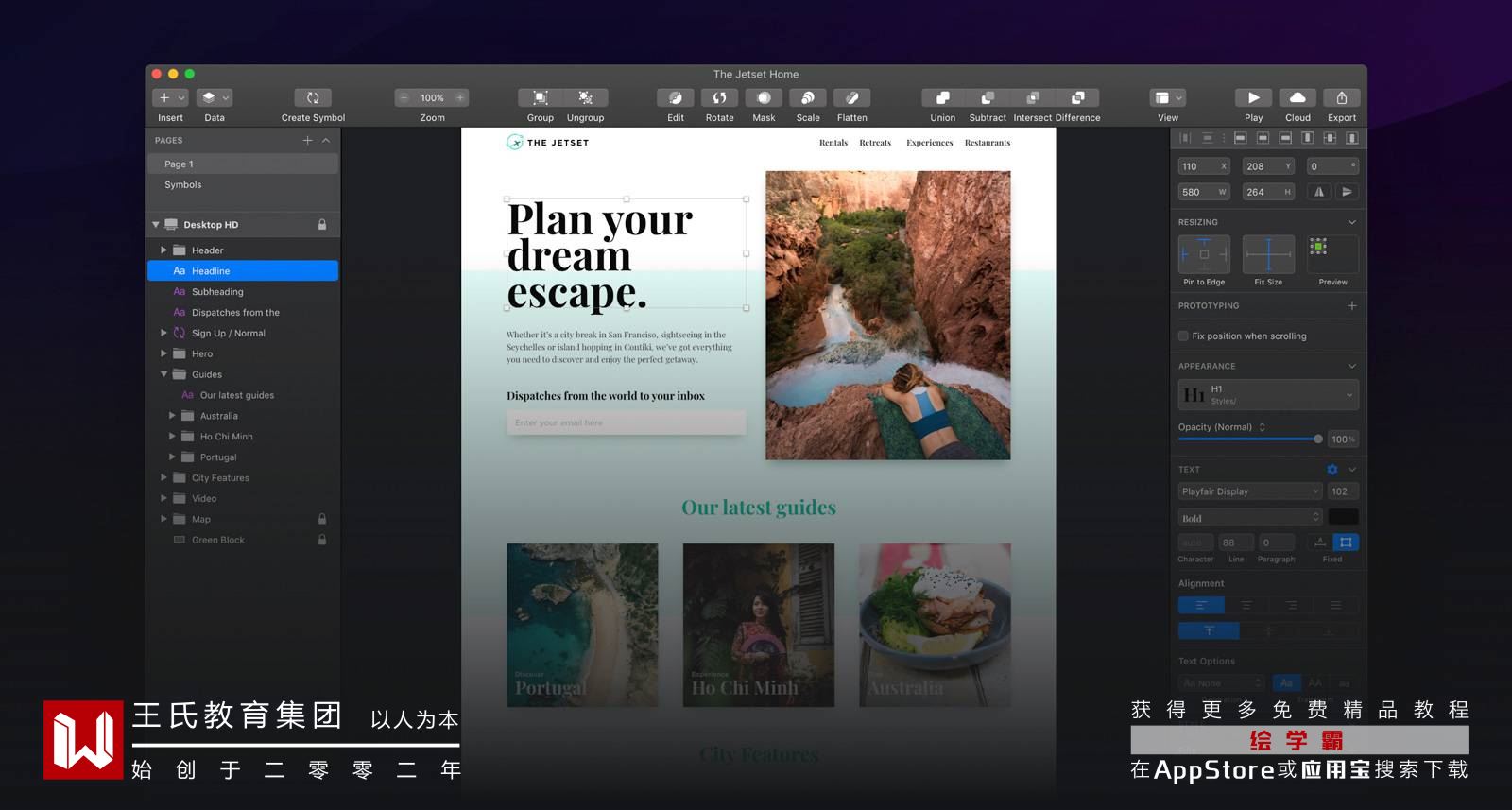
Task: Click the Retreats nav link on canvas
Action: click(875, 143)
